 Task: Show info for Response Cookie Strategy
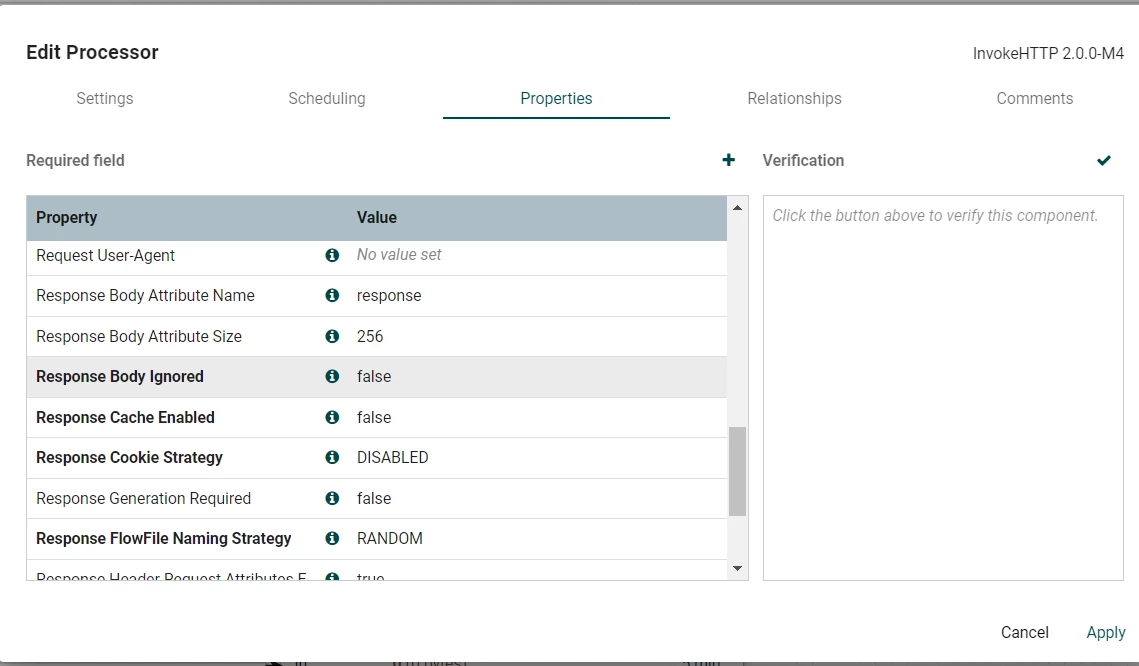[x=332, y=457]
